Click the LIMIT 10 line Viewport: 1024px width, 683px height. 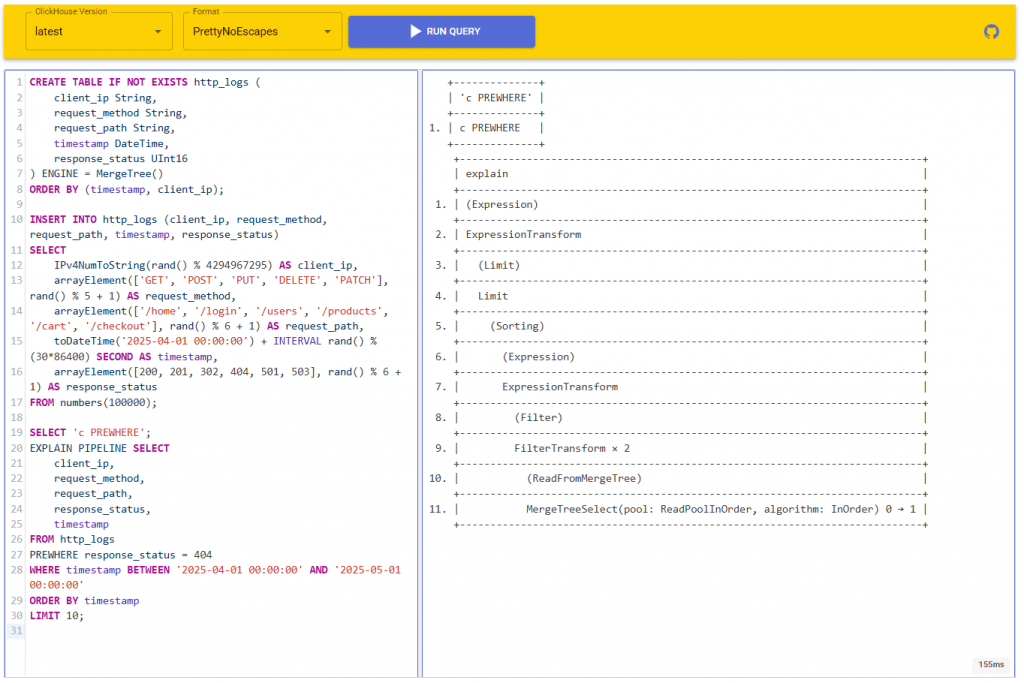click(57, 615)
